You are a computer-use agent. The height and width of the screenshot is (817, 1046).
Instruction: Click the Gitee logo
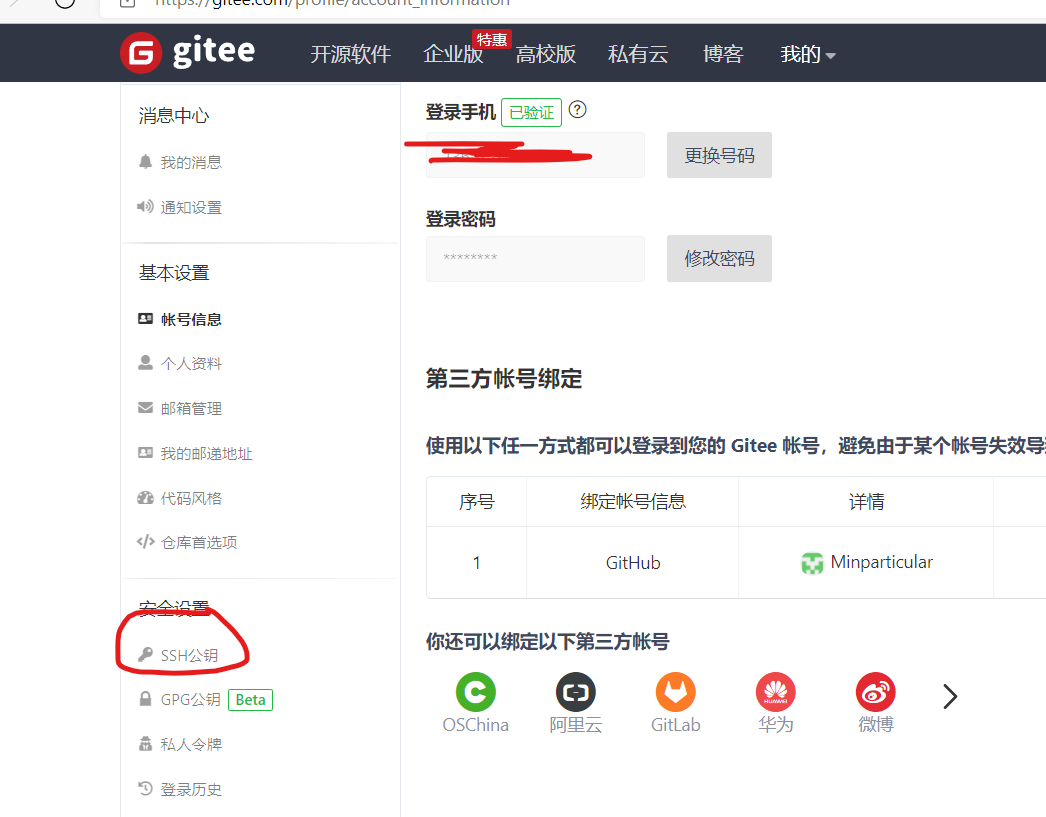tap(141, 53)
